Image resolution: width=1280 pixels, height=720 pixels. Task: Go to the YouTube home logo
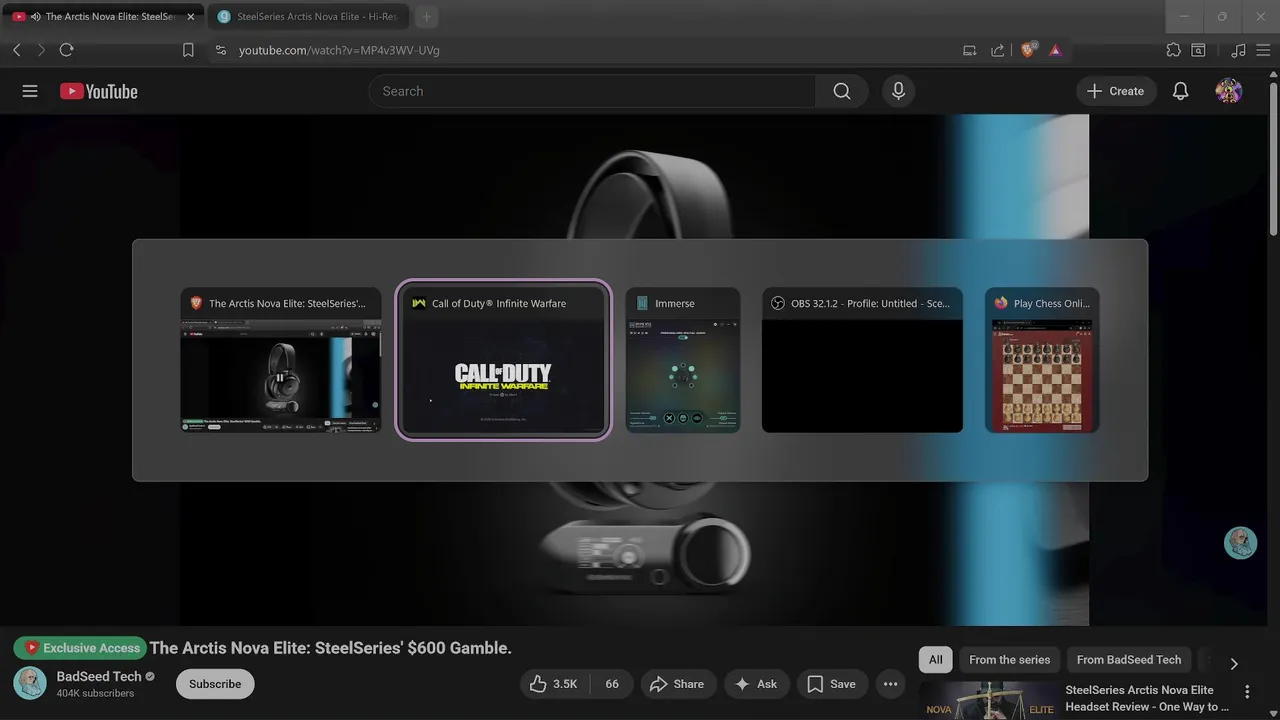pyautogui.click(x=98, y=91)
